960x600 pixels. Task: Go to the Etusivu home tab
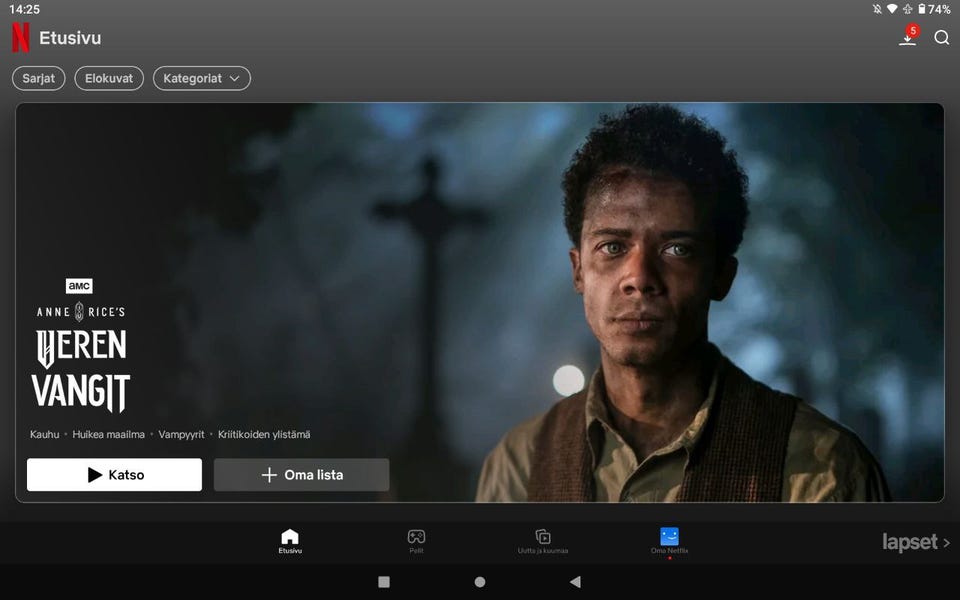tap(290, 542)
